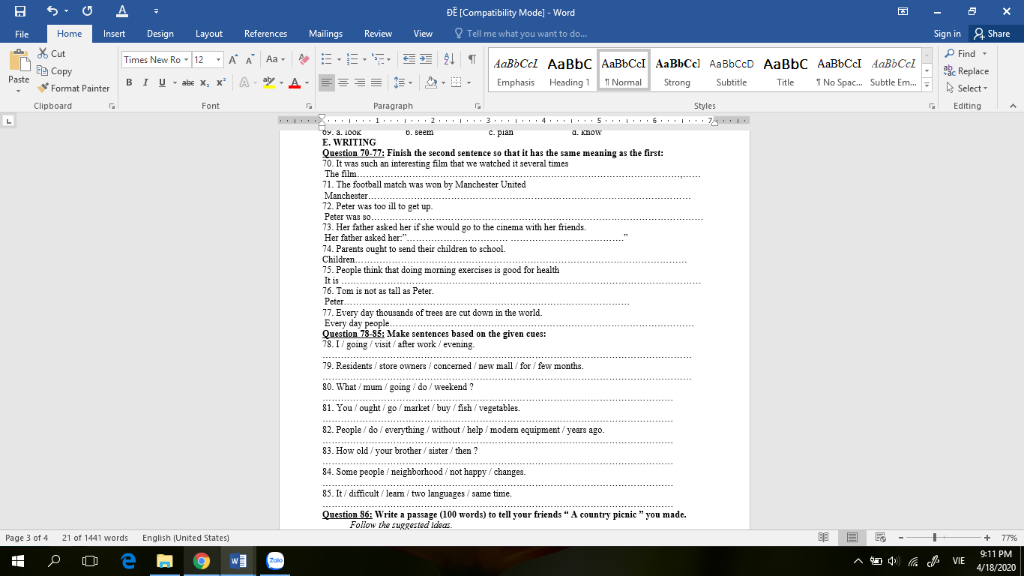This screenshot has width=1024, height=576.
Task: Toggle underline formatting
Action: tap(162, 82)
